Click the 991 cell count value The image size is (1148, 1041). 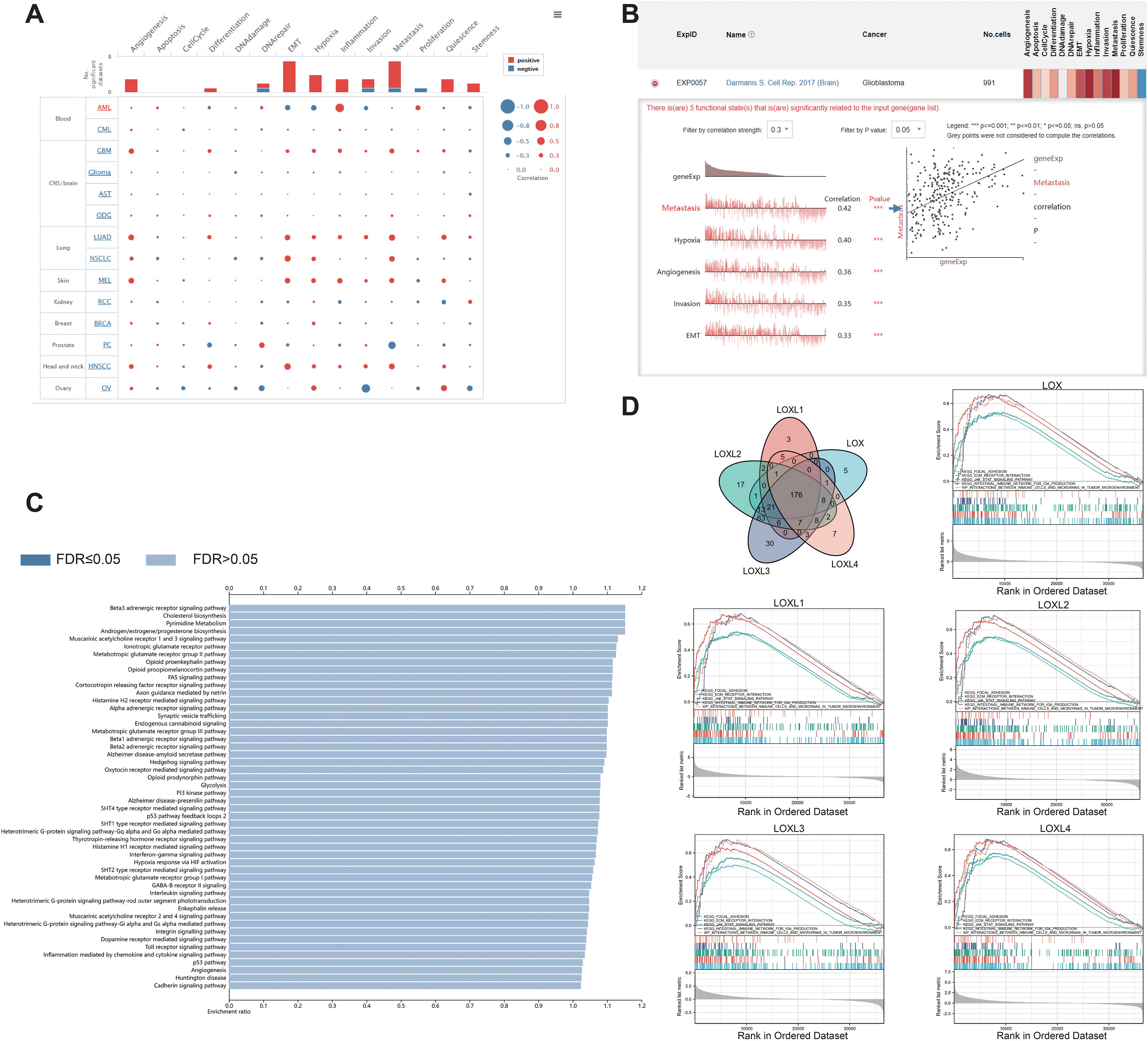[x=989, y=82]
